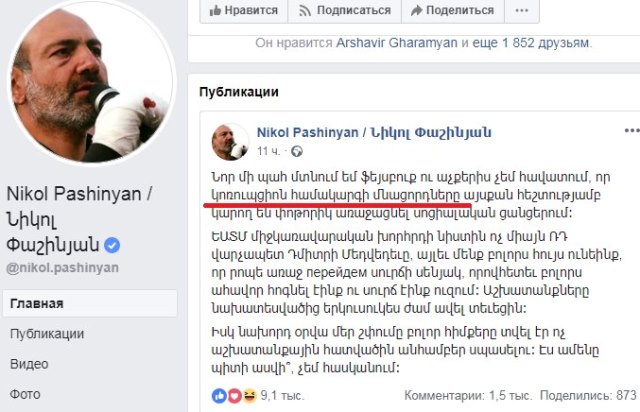640x412 pixels.
Task: Click the globe public privacy icon
Action: [x=297, y=151]
